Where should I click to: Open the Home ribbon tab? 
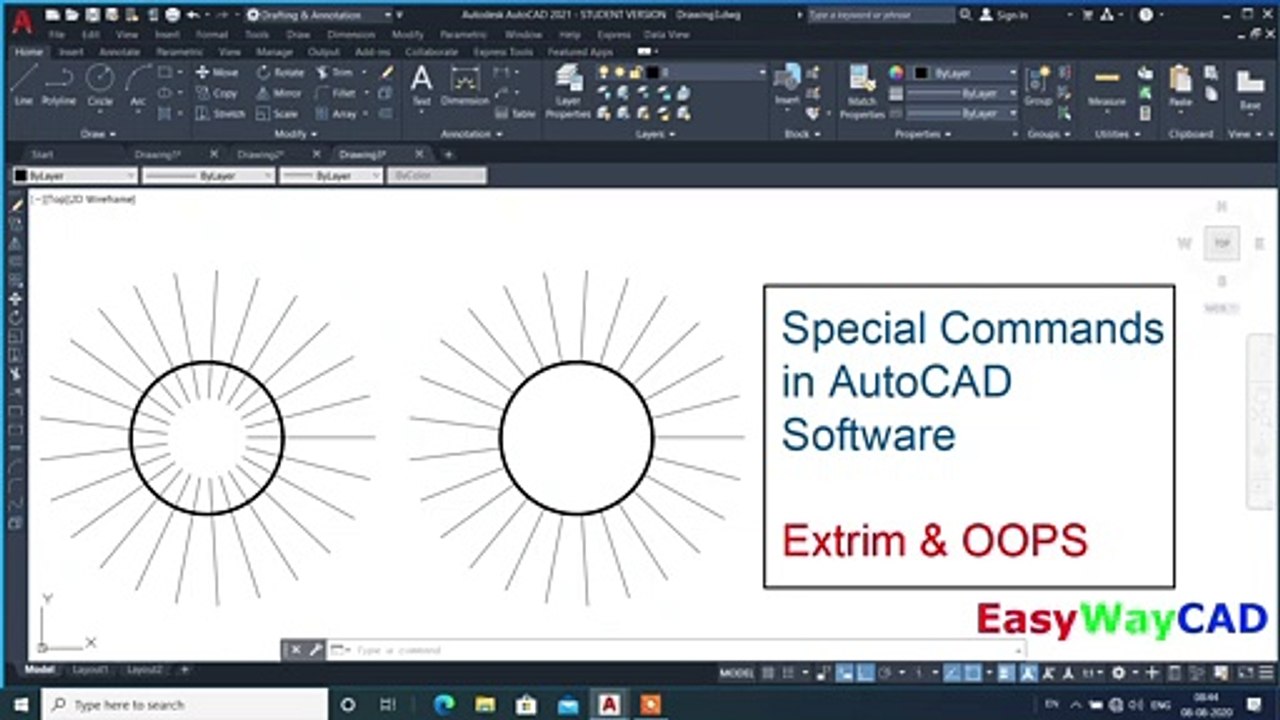pos(29,51)
